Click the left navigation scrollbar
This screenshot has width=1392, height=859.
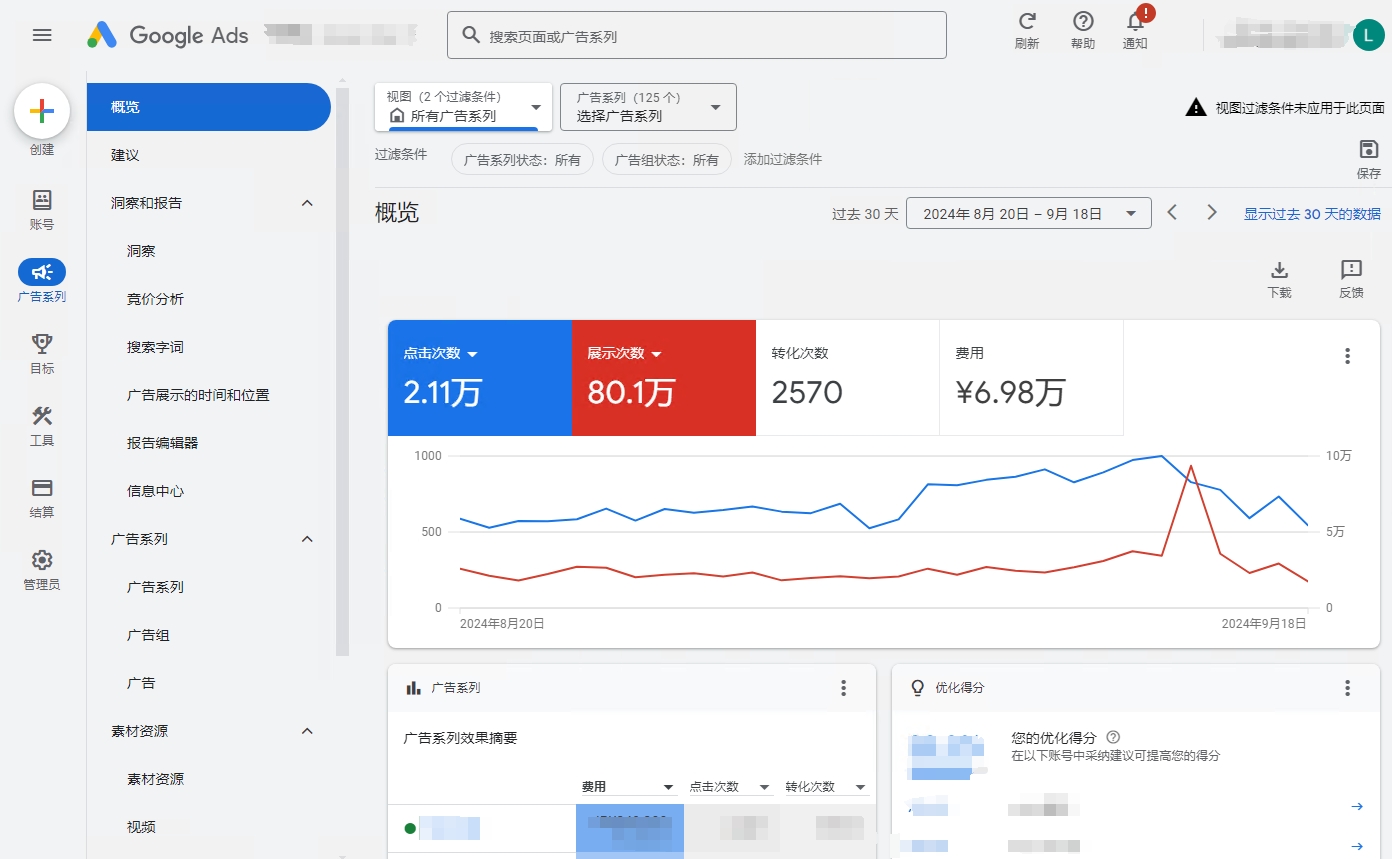(x=342, y=370)
